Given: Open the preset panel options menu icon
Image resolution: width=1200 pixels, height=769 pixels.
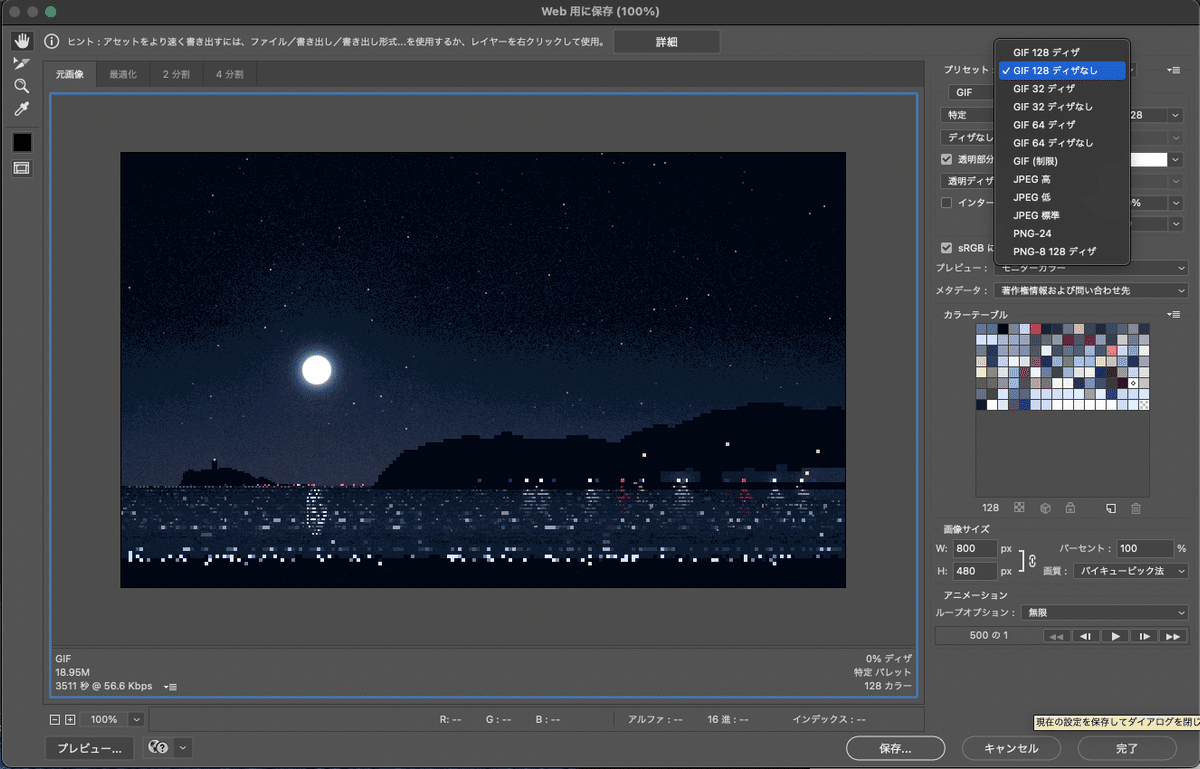Looking at the screenshot, I should [1174, 70].
